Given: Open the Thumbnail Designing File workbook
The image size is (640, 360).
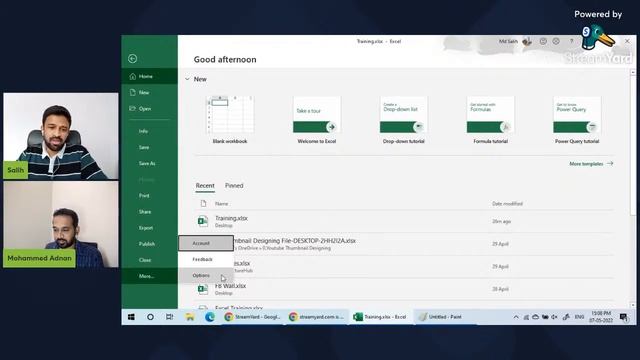Looking at the screenshot, I should pos(404,244).
